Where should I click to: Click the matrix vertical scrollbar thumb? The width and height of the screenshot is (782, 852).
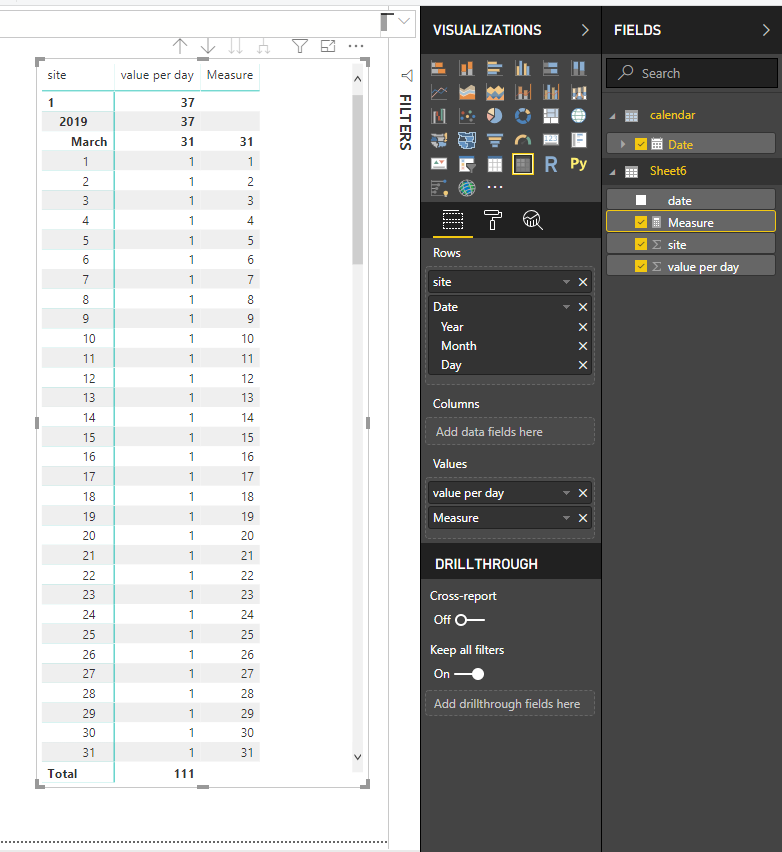357,179
